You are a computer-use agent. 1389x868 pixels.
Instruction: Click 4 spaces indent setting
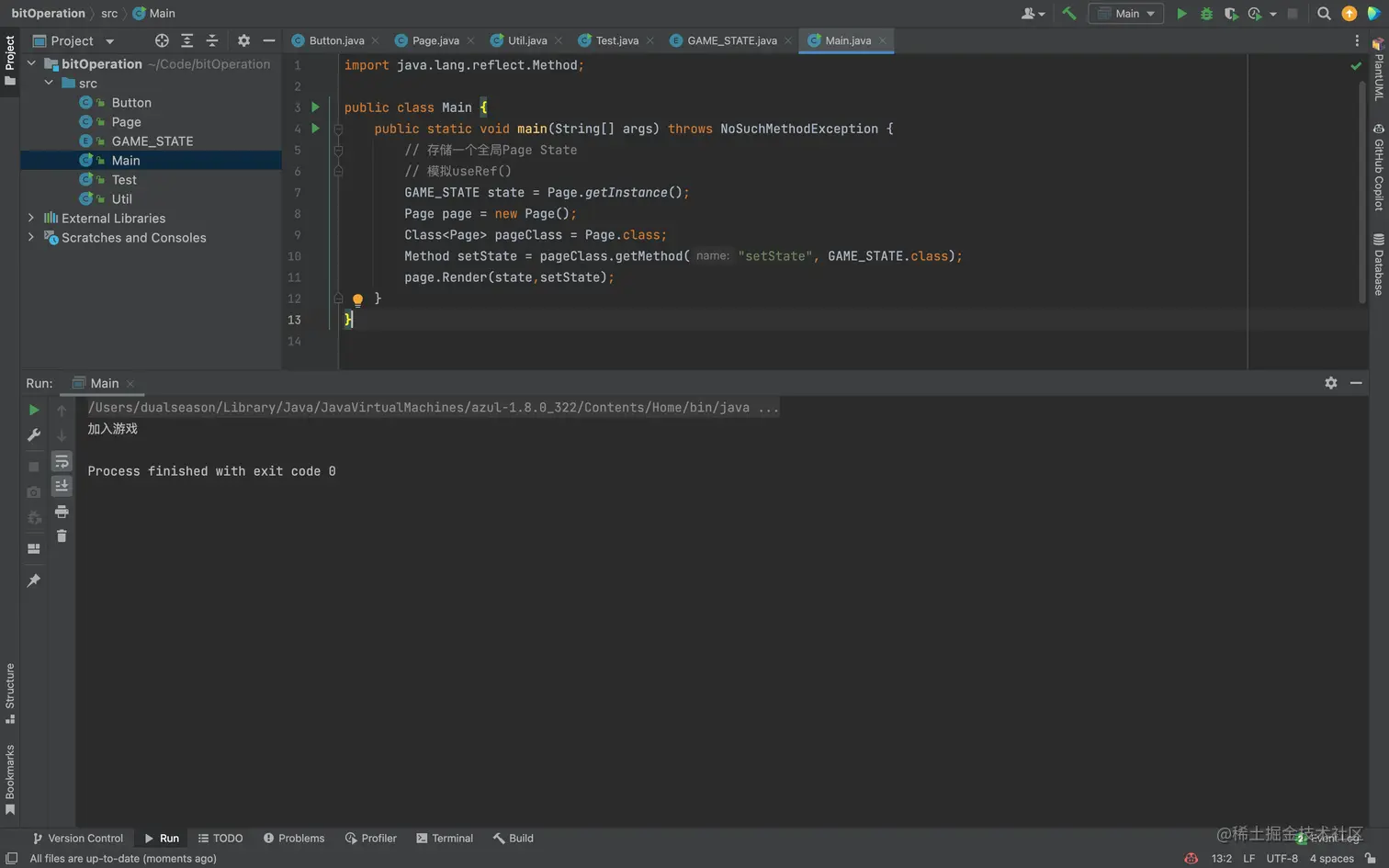click(x=1331, y=859)
